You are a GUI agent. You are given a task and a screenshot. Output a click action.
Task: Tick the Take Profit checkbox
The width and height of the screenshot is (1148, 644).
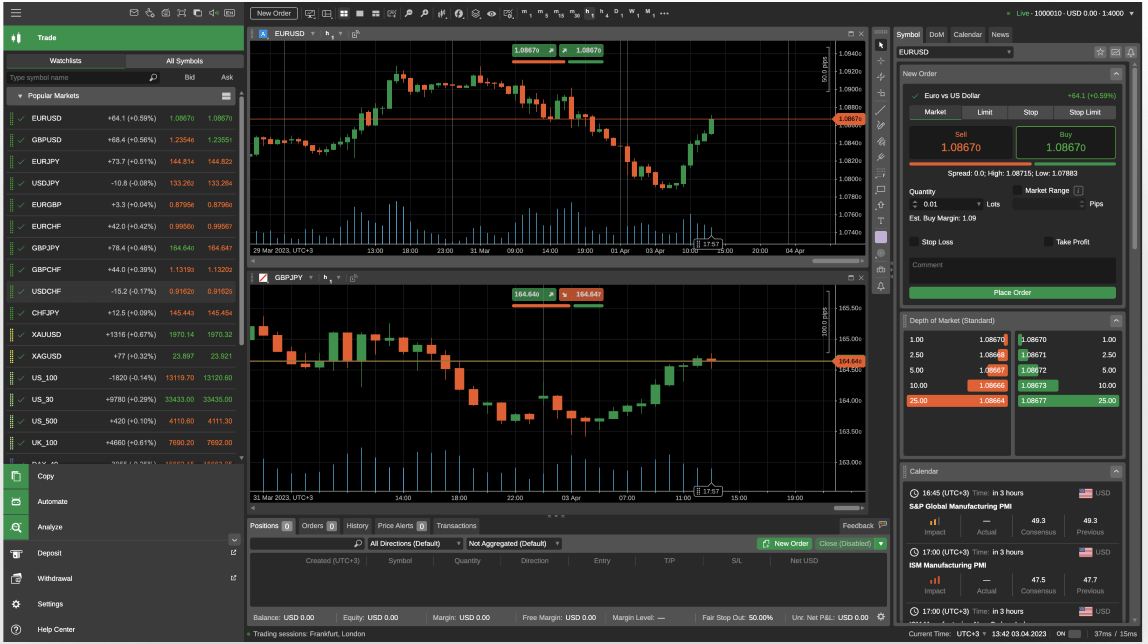click(1048, 242)
